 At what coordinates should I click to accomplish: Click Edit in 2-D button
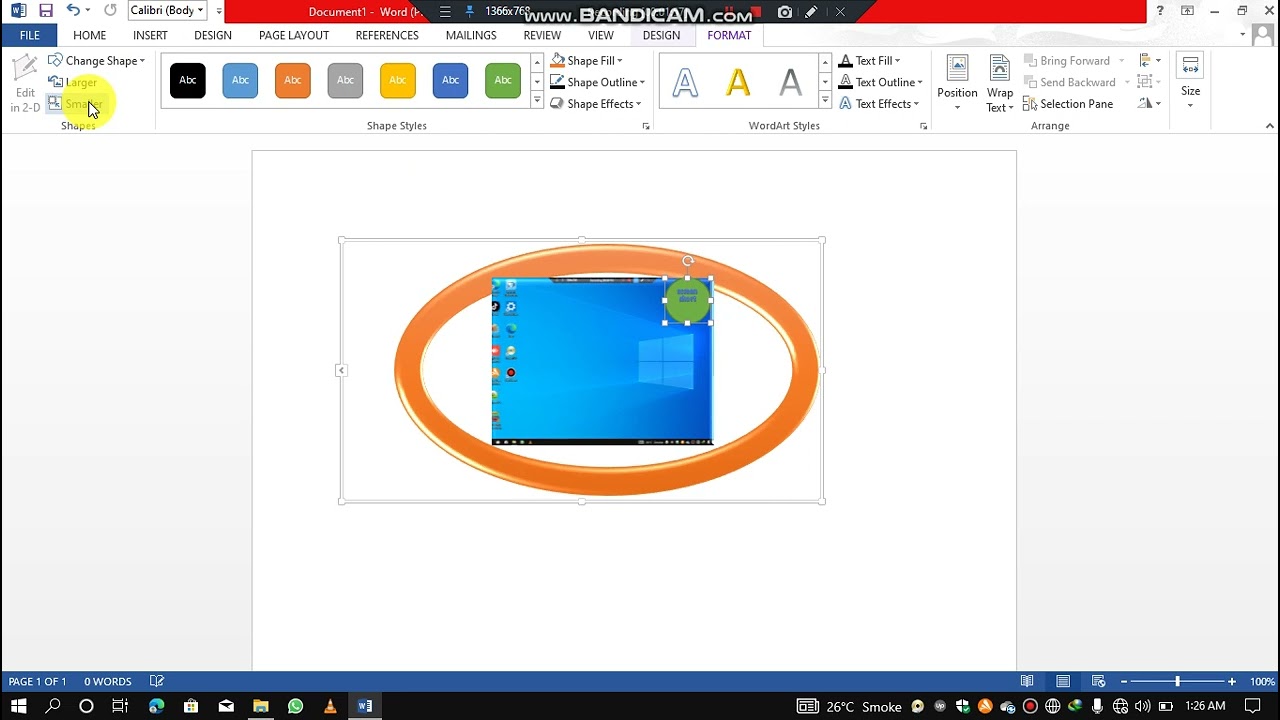click(x=25, y=84)
